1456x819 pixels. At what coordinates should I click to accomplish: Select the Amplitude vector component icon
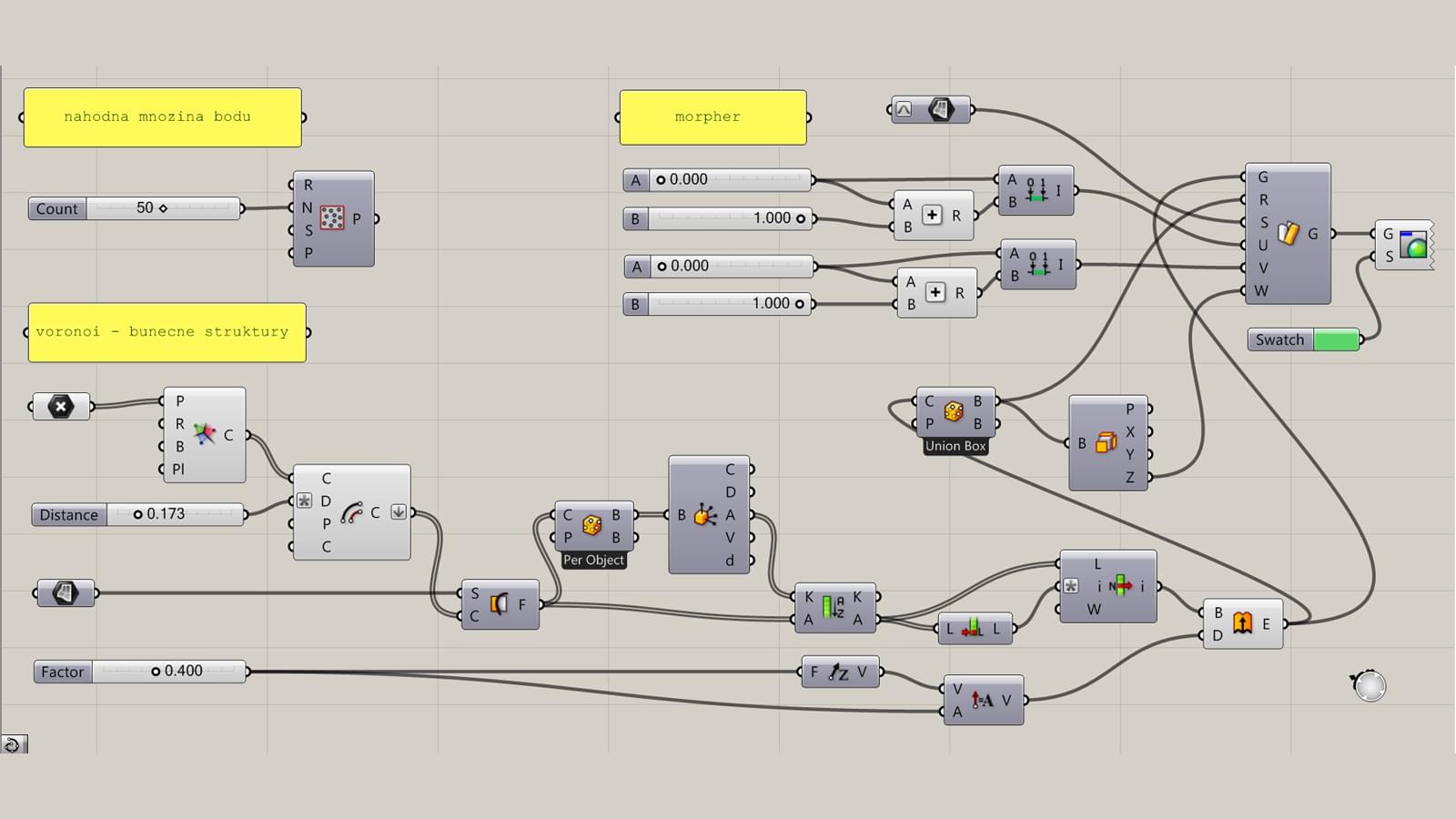[x=982, y=700]
